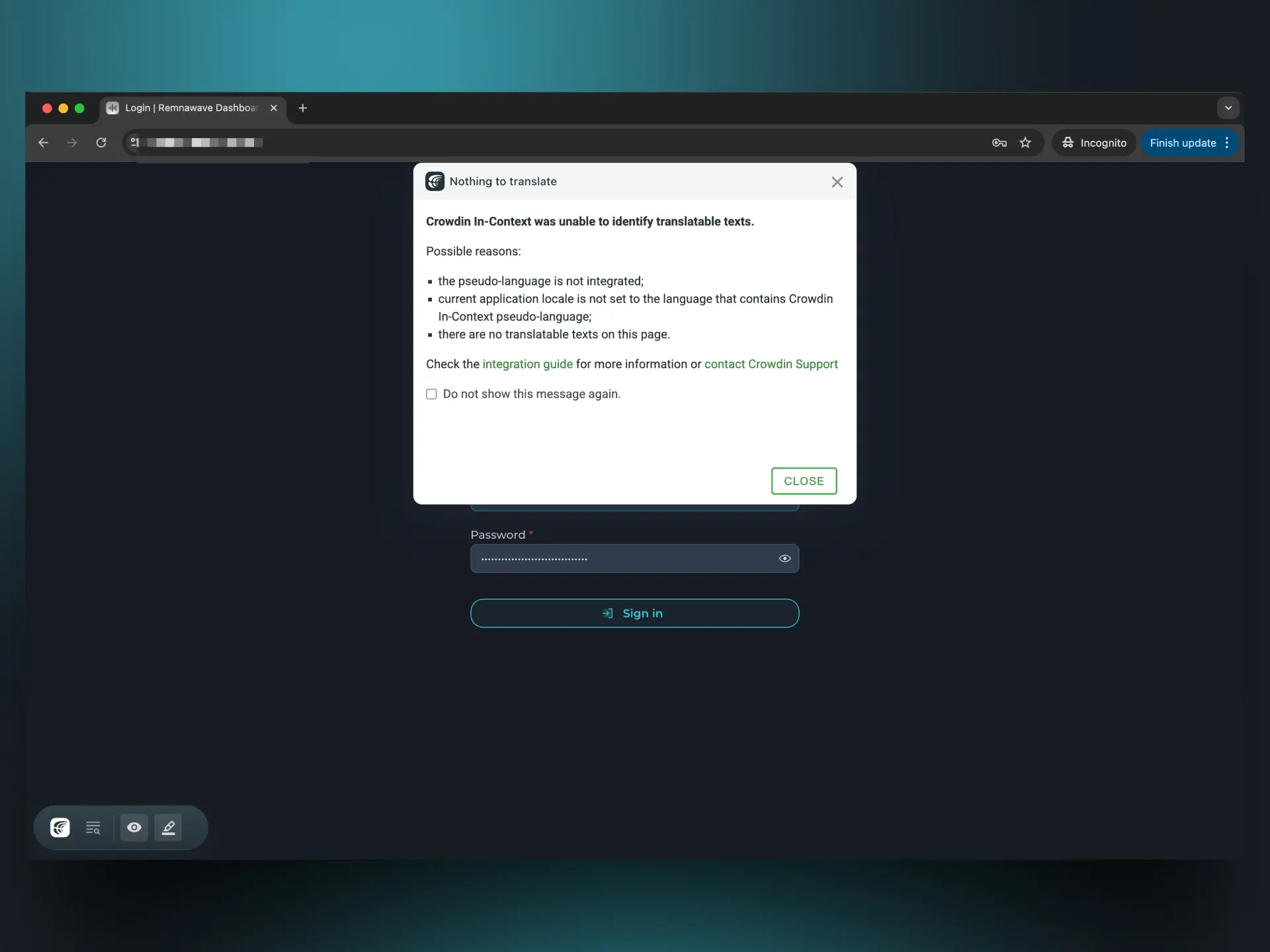Go back to the previous page
1270x952 pixels.
point(44,143)
